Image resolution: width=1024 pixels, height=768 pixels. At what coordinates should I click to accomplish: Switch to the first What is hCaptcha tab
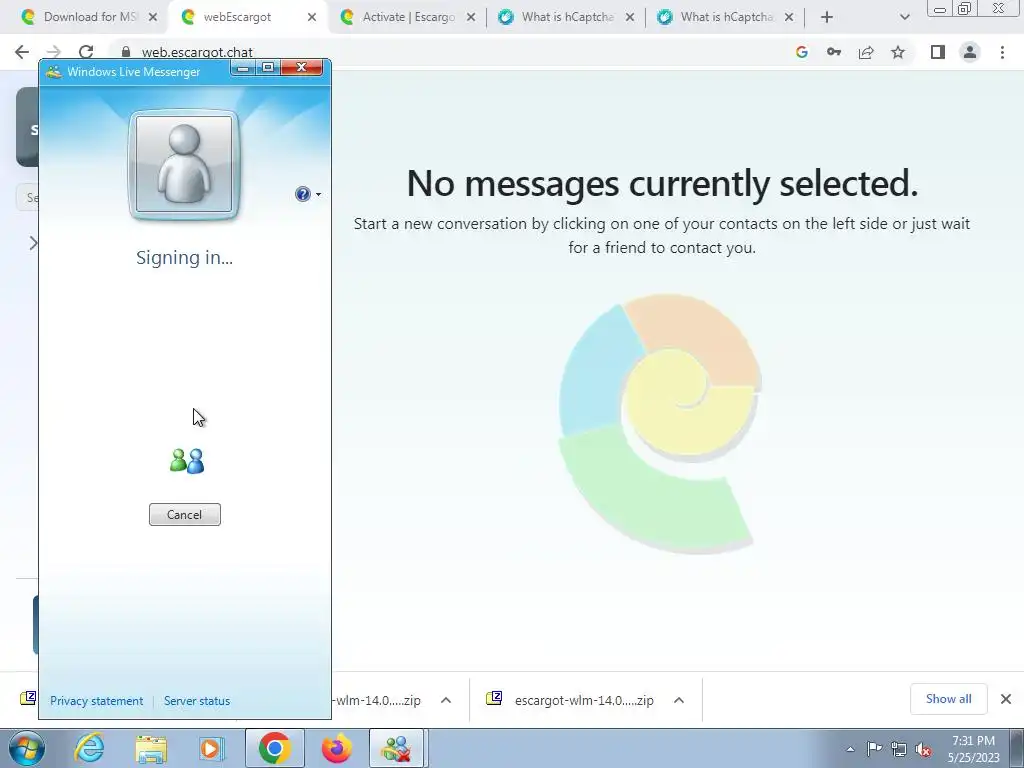click(567, 17)
